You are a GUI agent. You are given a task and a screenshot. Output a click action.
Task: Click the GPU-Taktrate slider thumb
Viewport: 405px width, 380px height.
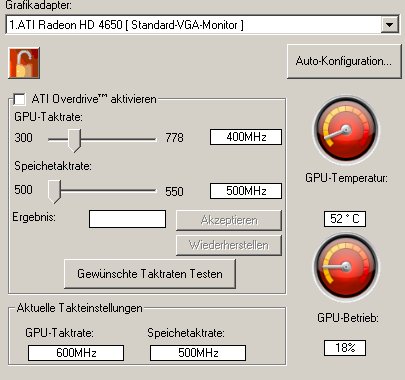coord(74,140)
